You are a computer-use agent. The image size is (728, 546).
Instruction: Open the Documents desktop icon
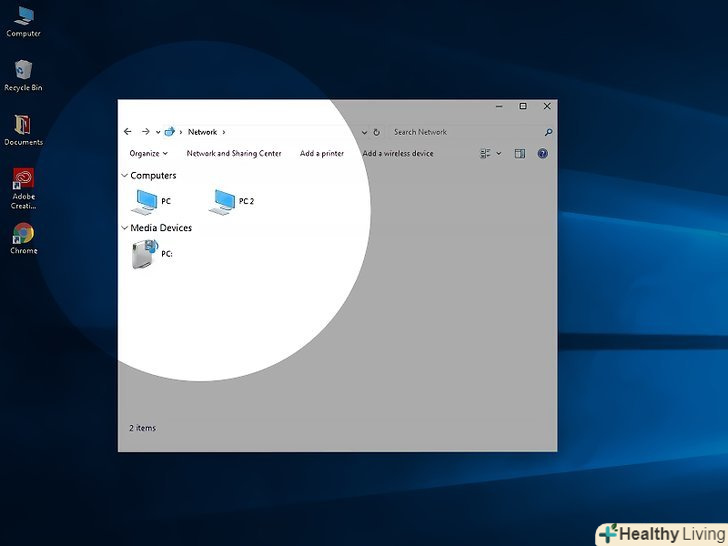point(23,130)
